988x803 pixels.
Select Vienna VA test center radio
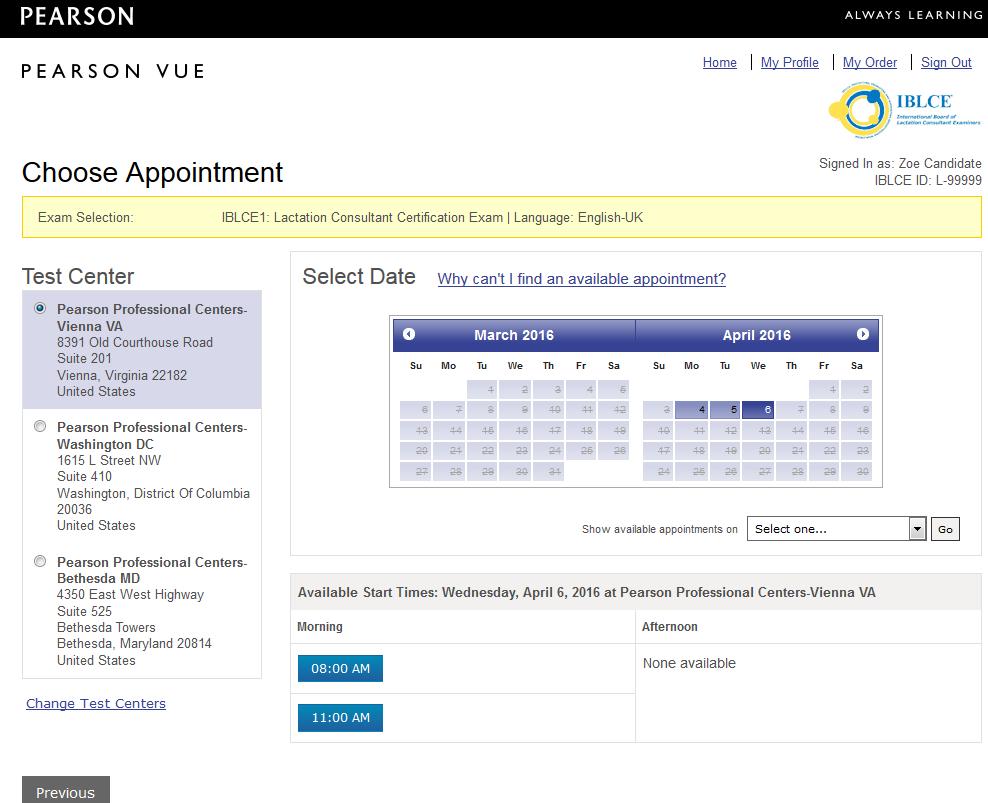pyautogui.click(x=40, y=308)
